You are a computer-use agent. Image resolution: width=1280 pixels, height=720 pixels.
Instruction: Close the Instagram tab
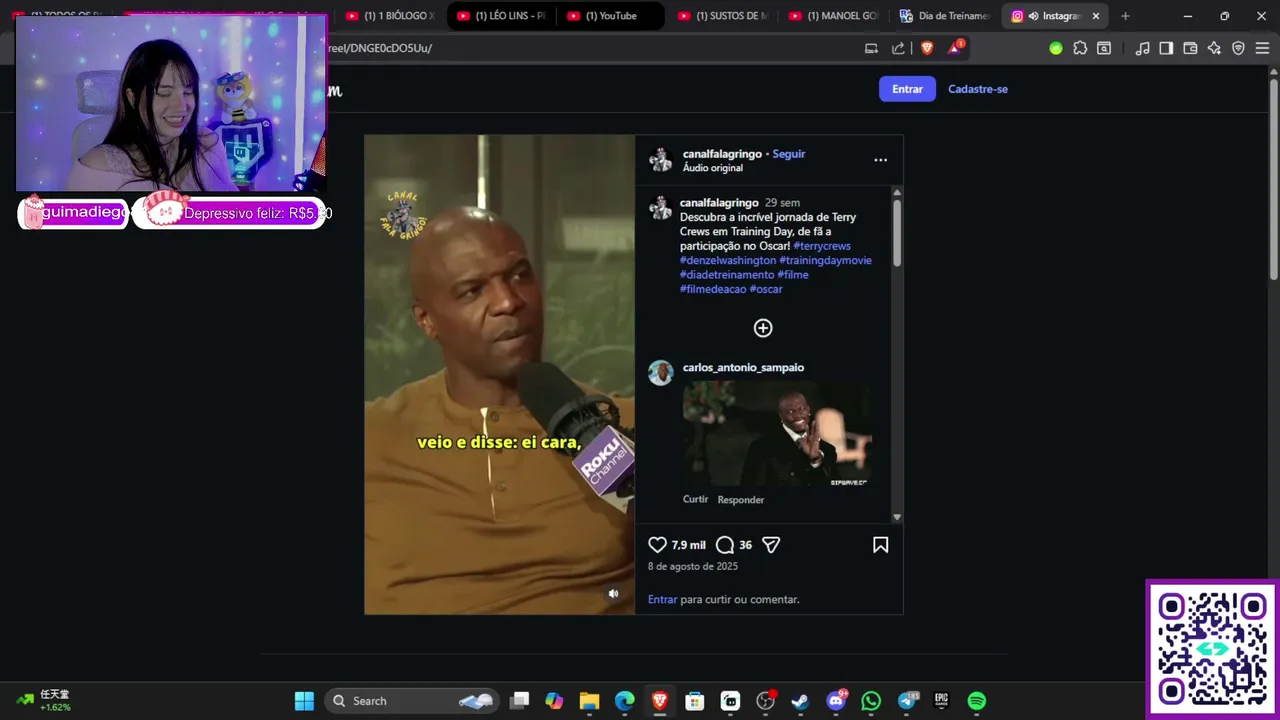(x=1096, y=16)
